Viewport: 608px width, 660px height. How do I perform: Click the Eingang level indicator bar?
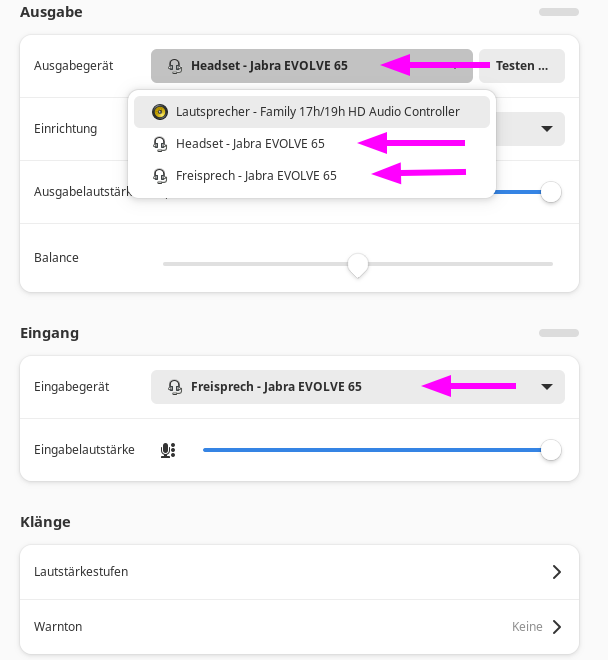point(559,333)
